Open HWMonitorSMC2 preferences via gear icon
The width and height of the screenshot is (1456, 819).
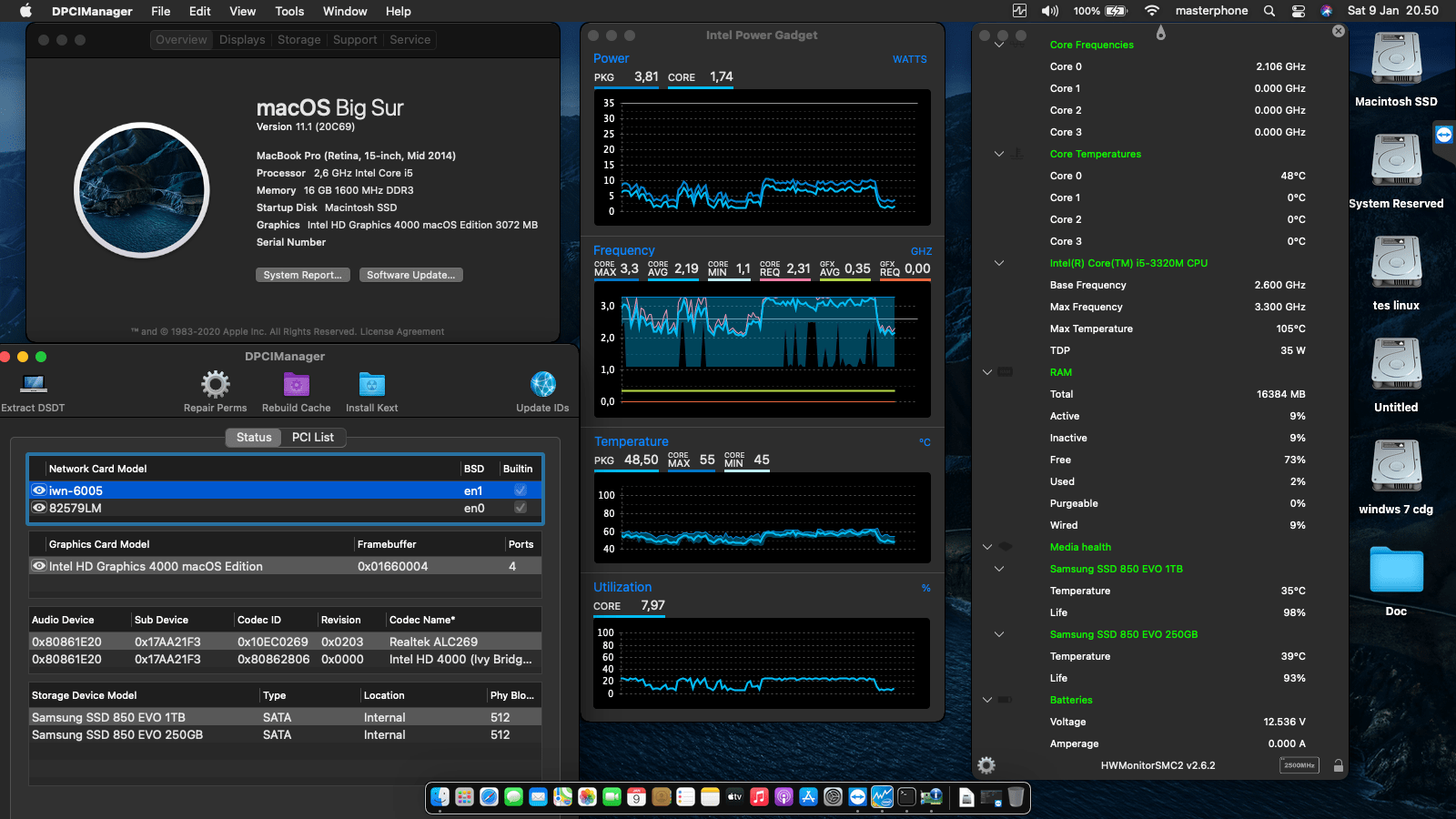click(x=986, y=765)
